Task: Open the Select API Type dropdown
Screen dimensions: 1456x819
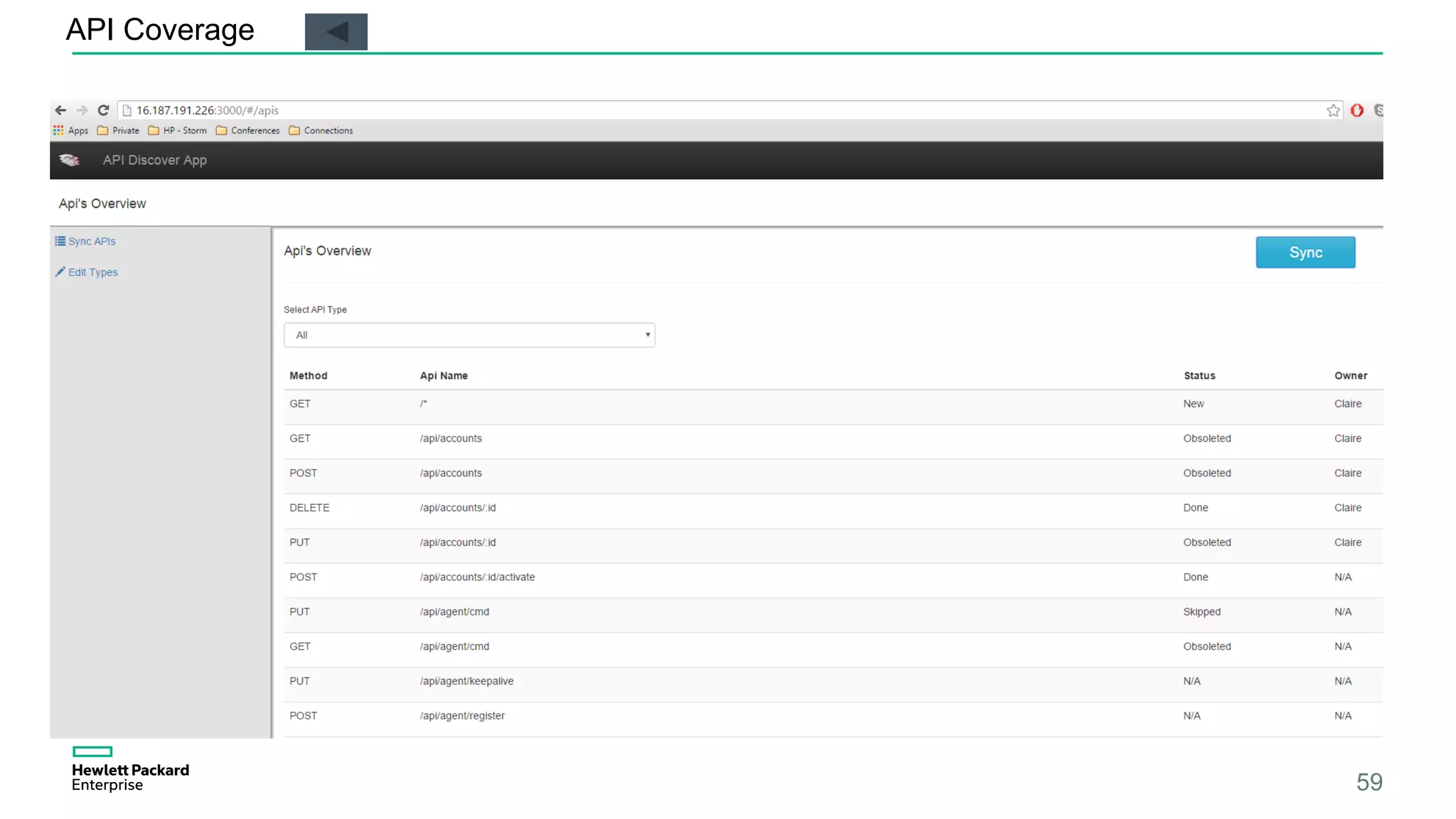Action: pos(469,335)
